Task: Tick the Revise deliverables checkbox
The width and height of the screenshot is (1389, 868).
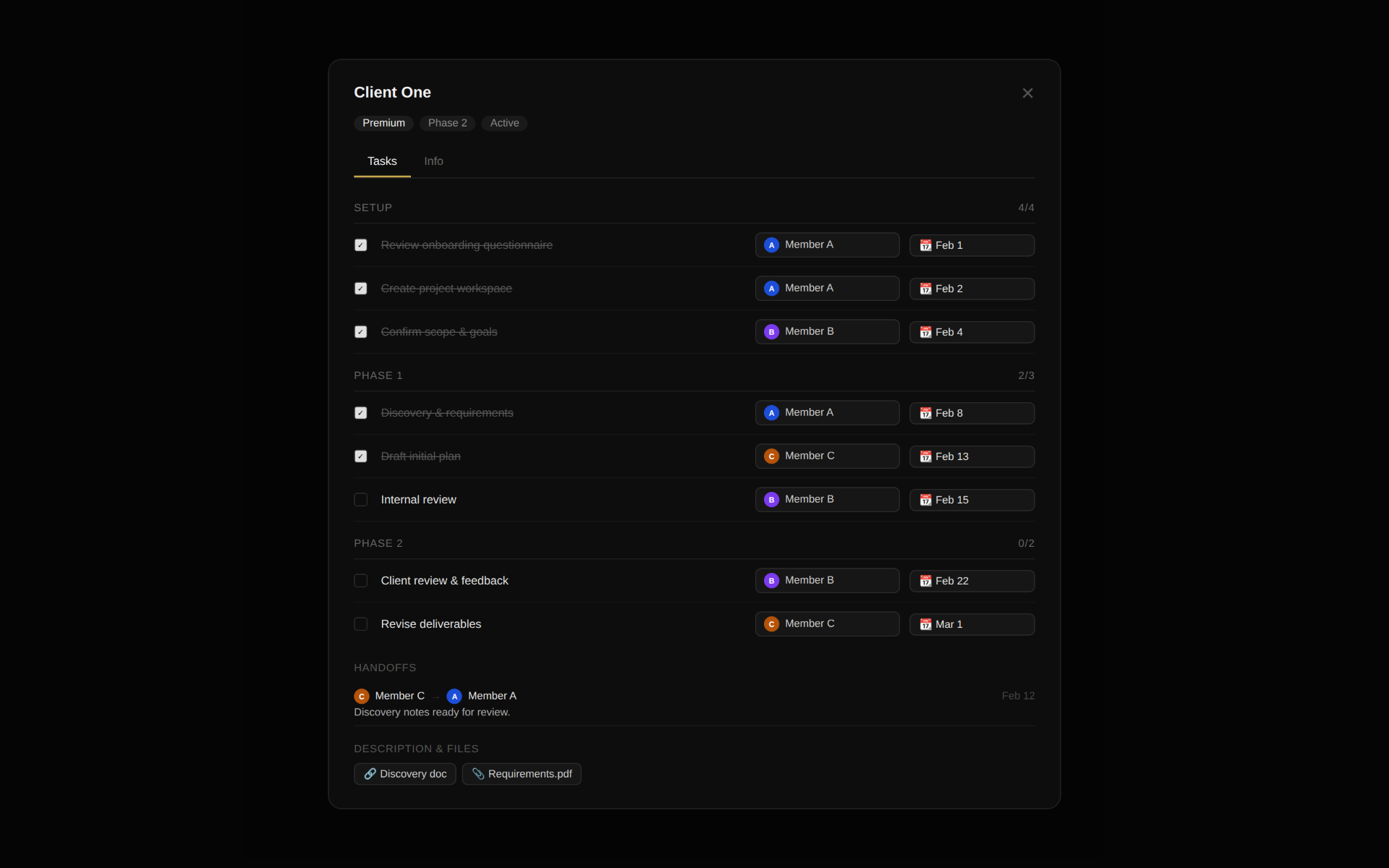Action: click(361, 624)
